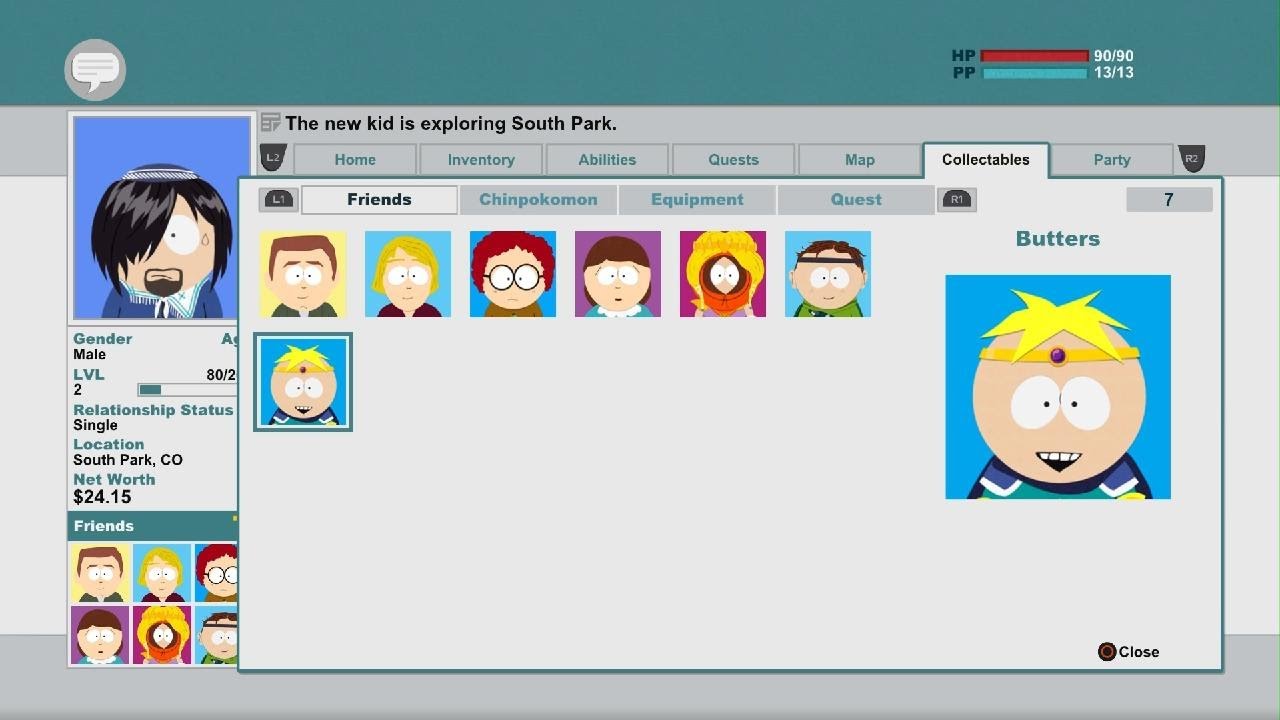Screen dimensions: 1280x720
Task: Click the Friends header in sidebar
Action: (153, 526)
